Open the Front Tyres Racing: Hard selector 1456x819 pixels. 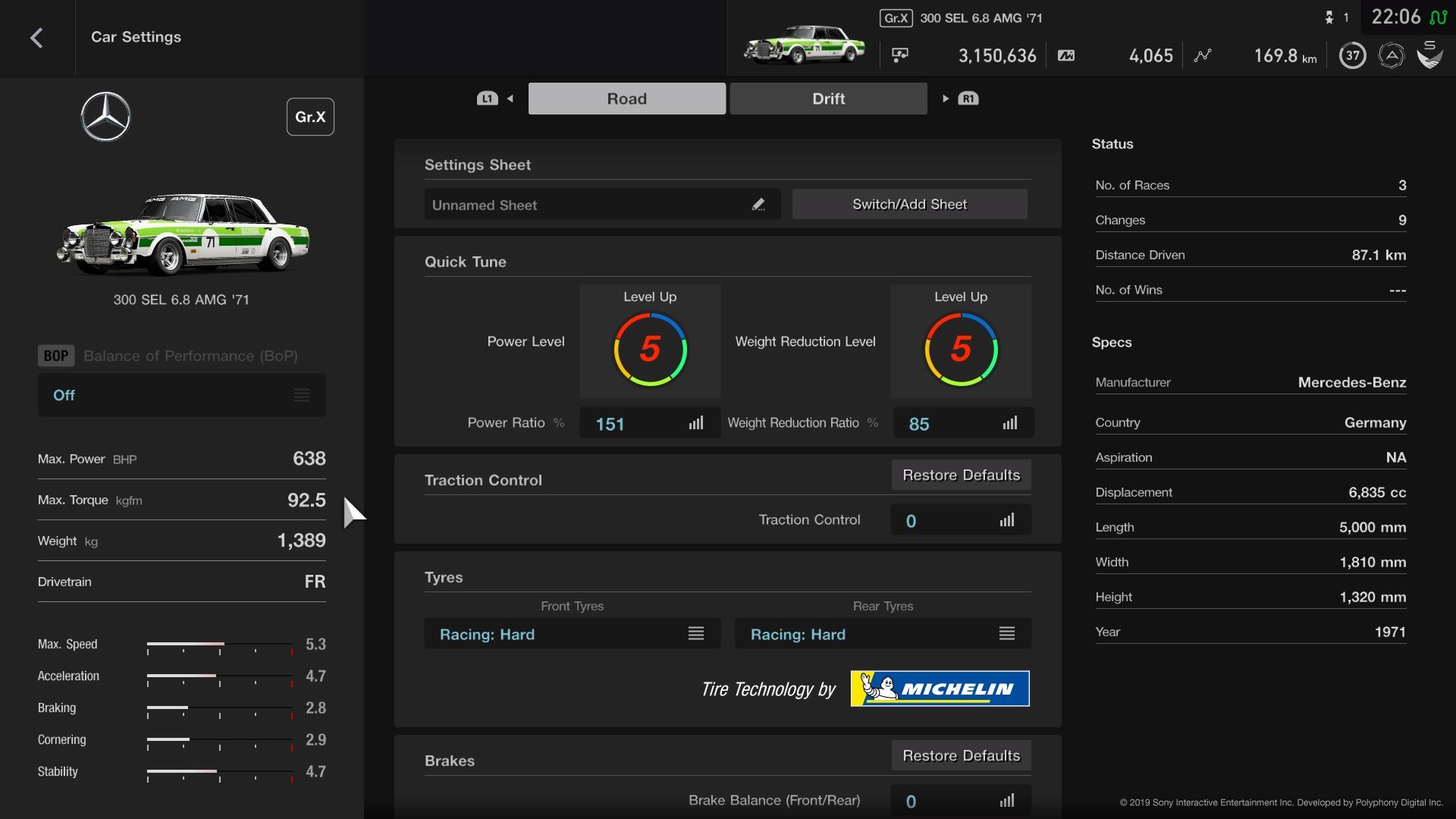click(x=573, y=633)
